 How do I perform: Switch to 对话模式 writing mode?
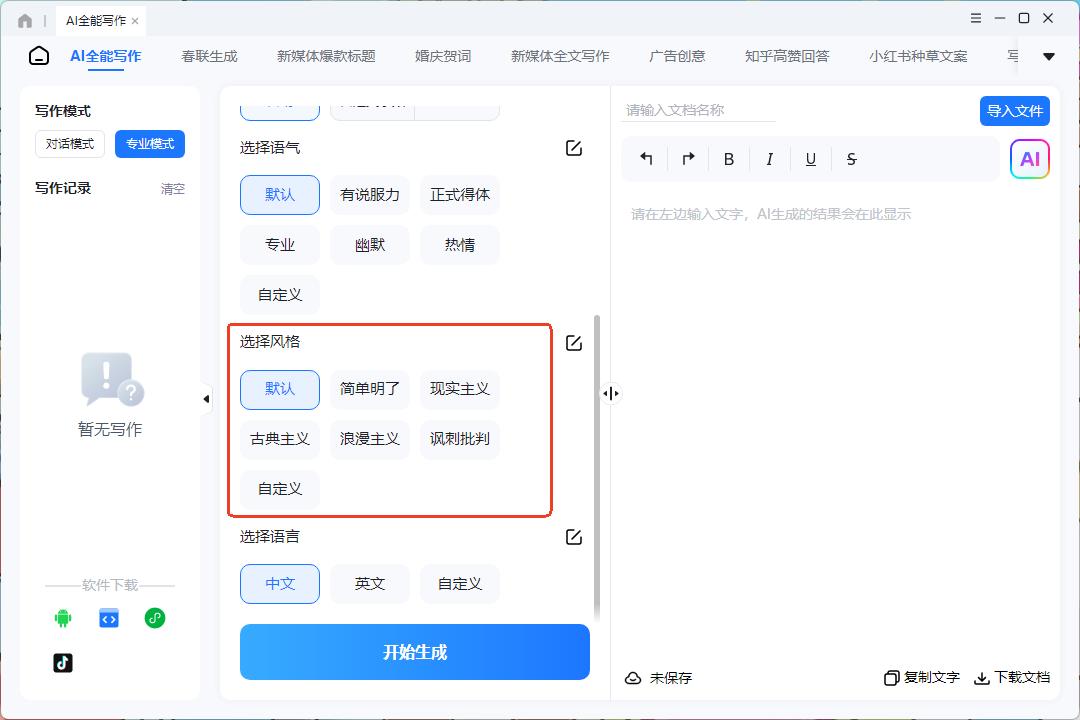coord(70,144)
